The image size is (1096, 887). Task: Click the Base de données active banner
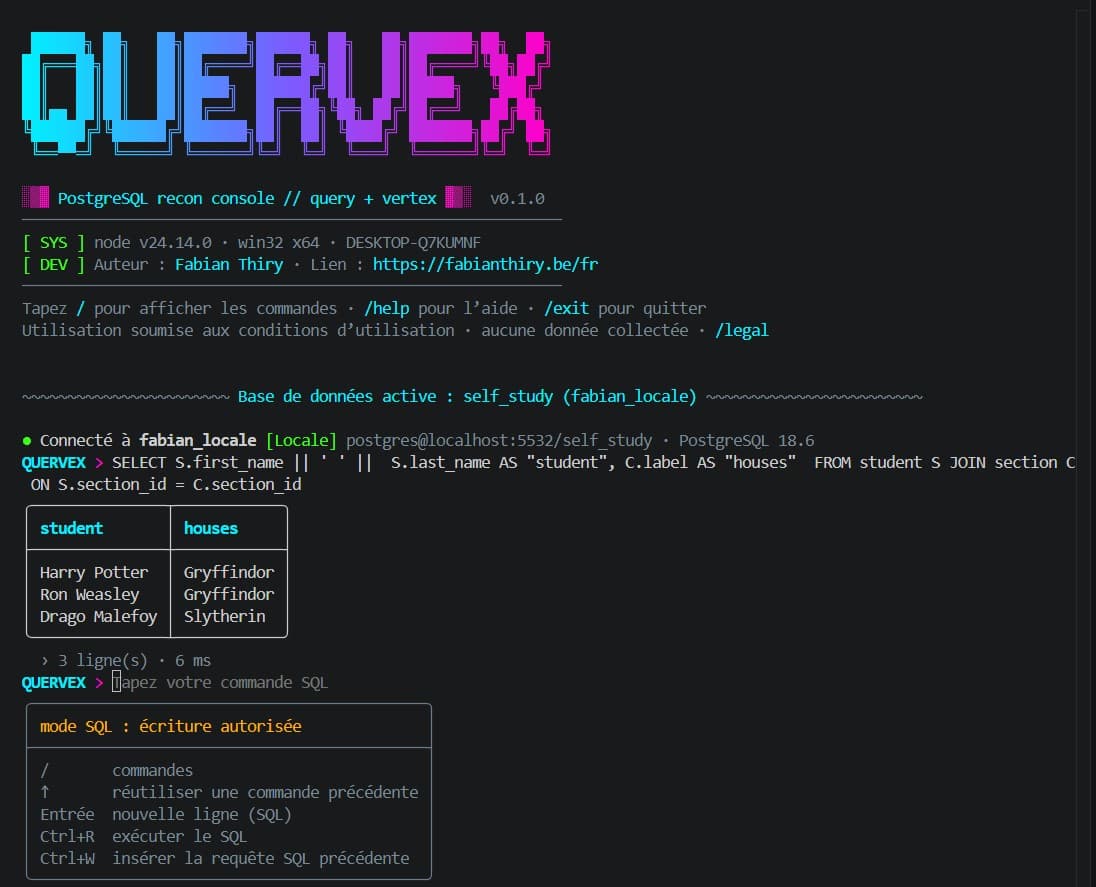point(467,396)
